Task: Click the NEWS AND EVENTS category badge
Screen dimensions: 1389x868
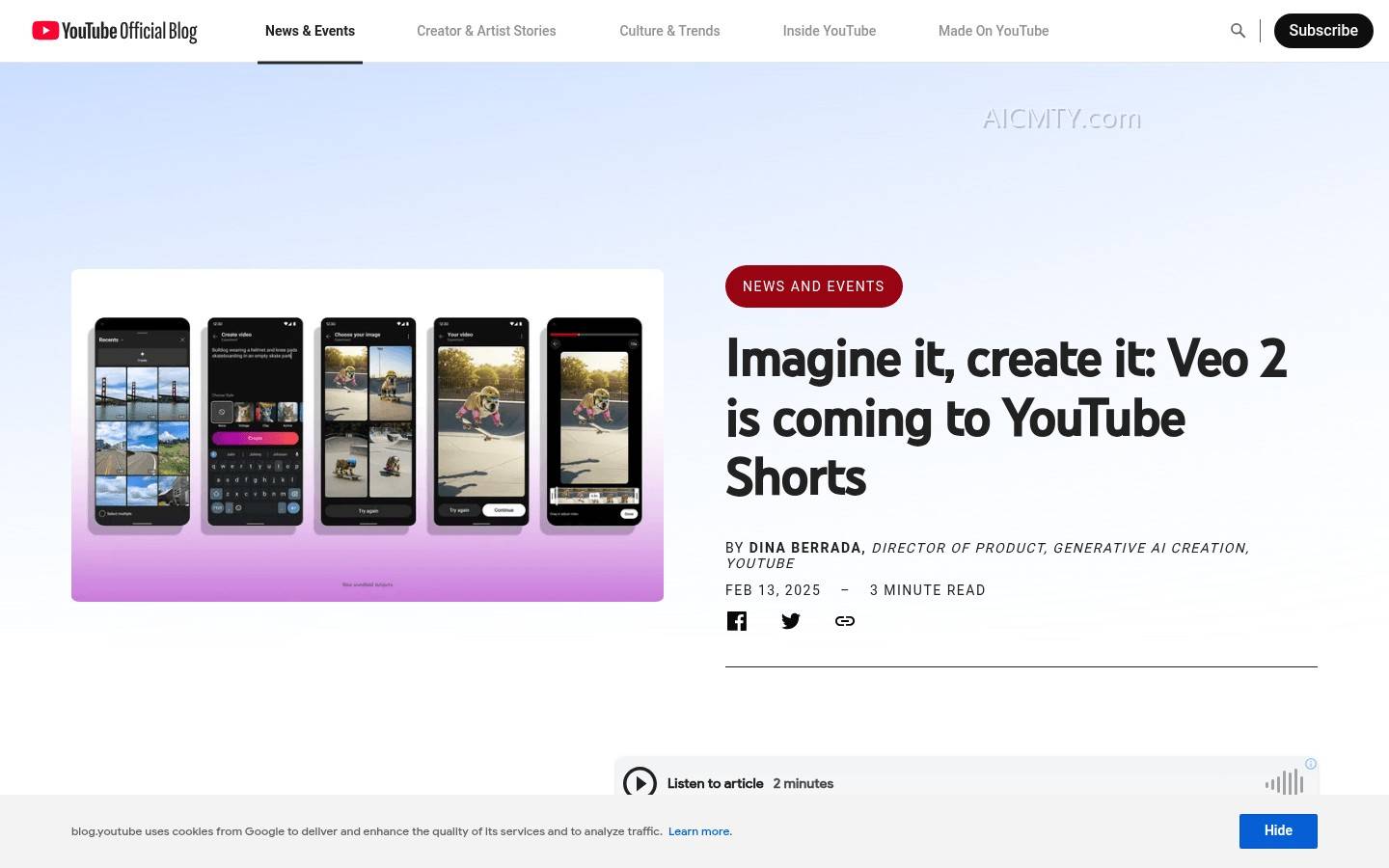Action: point(813,286)
